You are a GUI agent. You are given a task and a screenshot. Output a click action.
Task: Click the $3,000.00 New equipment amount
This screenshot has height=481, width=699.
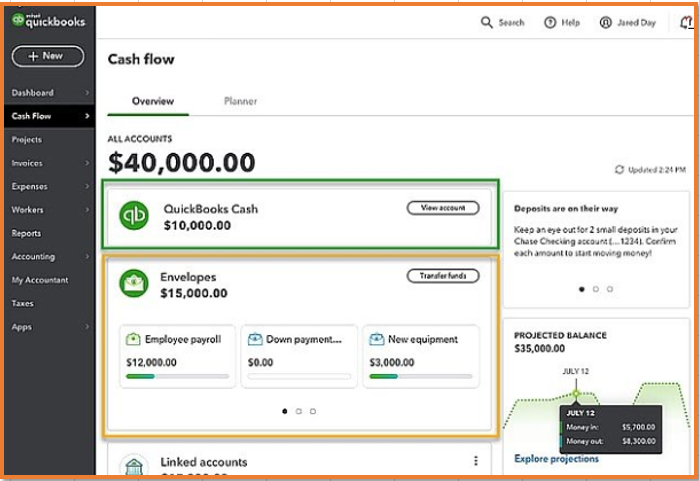click(392, 362)
